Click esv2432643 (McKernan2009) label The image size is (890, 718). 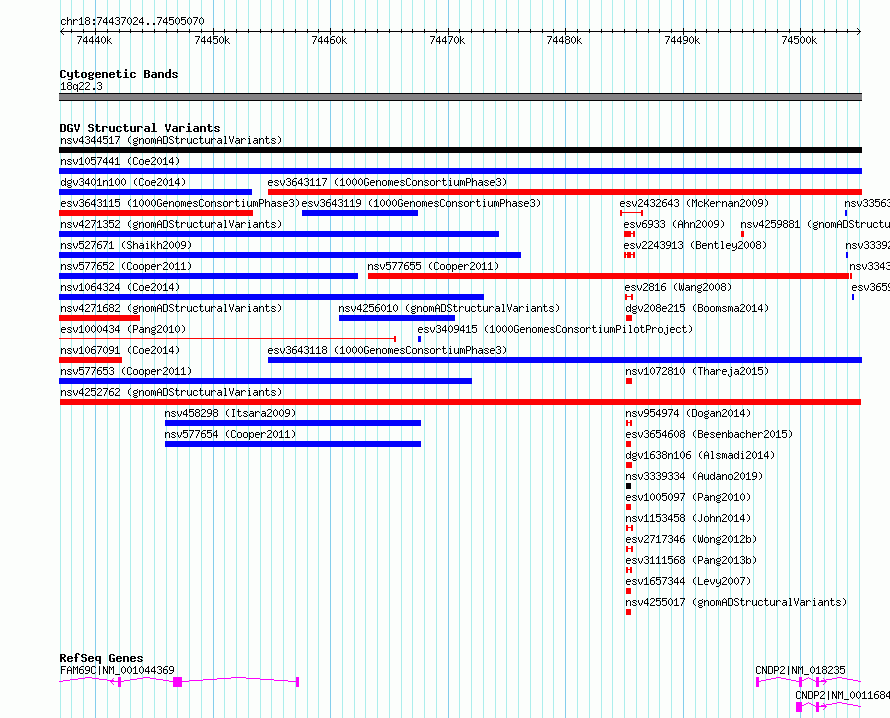(694, 203)
